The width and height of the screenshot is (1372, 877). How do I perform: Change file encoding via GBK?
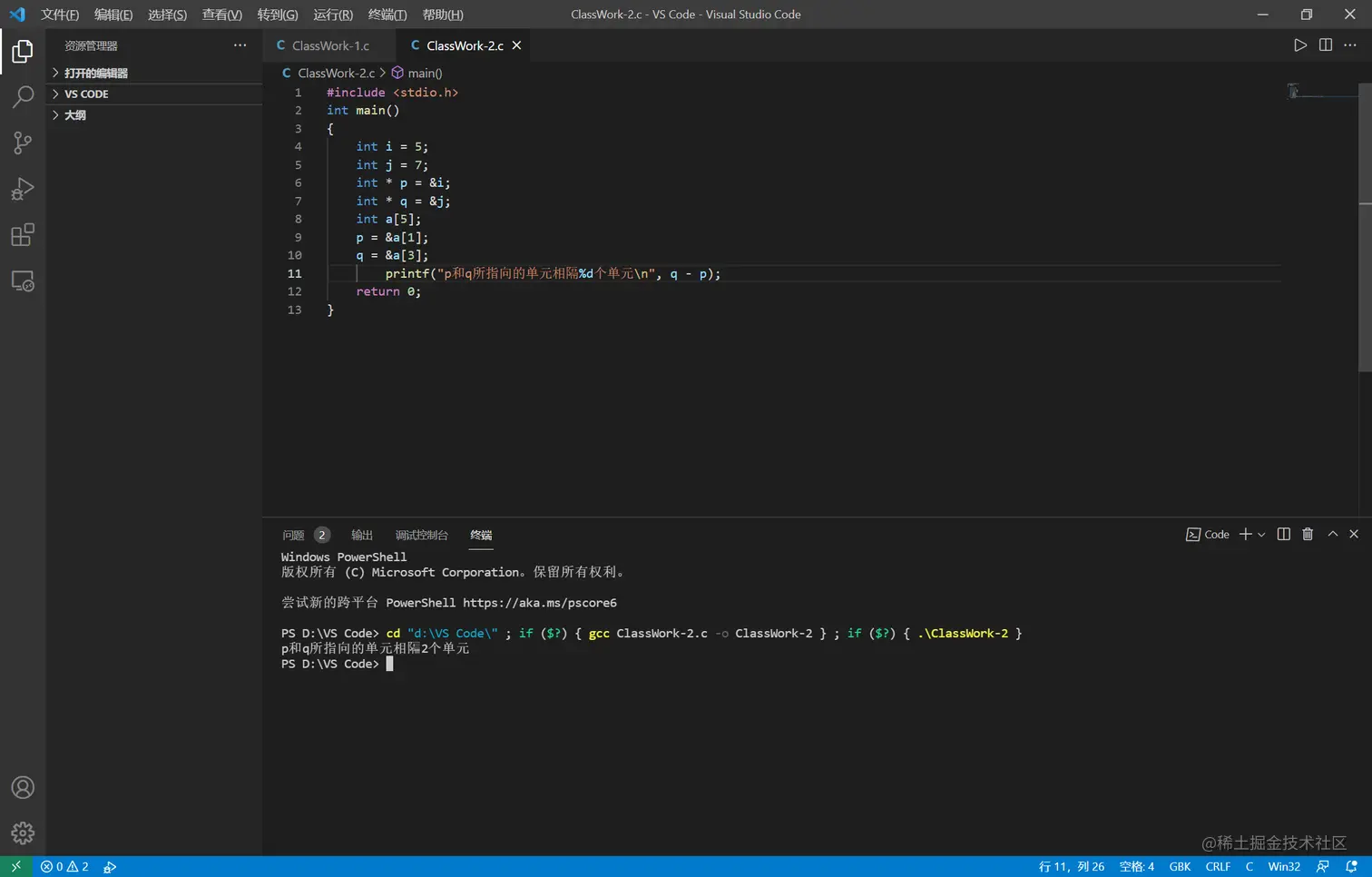pos(1180,867)
